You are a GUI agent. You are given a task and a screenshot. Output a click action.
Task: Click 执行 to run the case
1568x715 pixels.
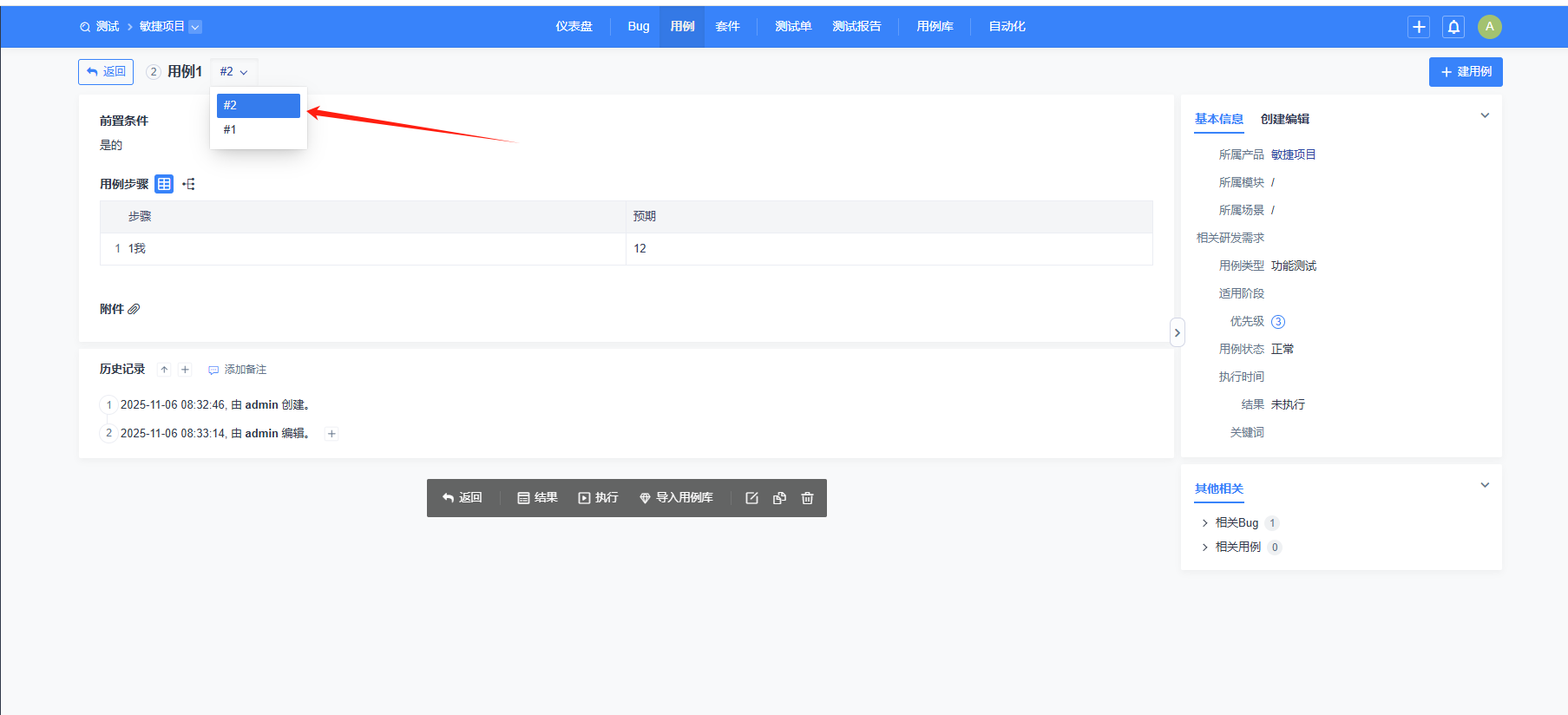pyautogui.click(x=599, y=498)
